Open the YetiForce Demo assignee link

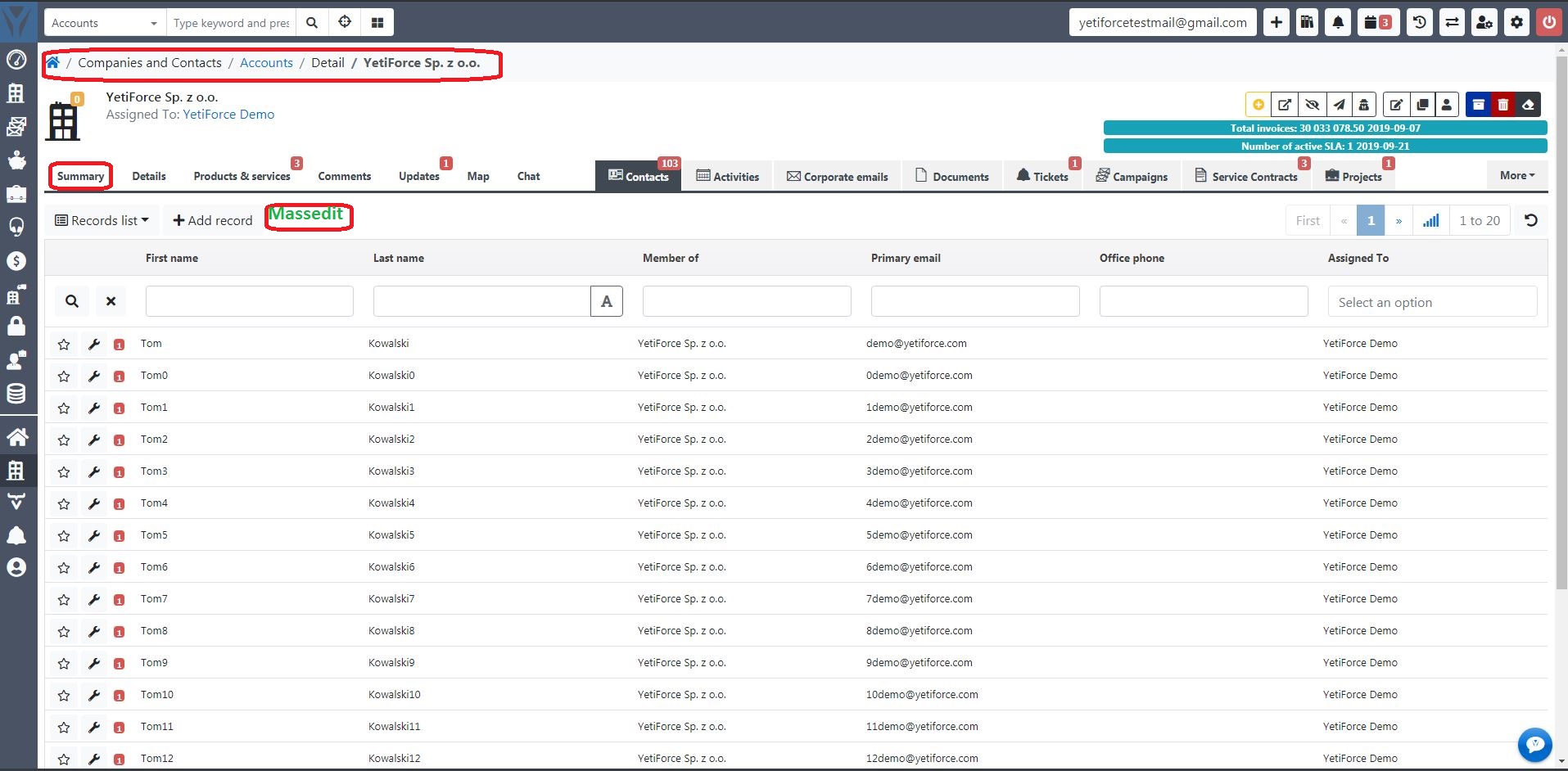228,115
